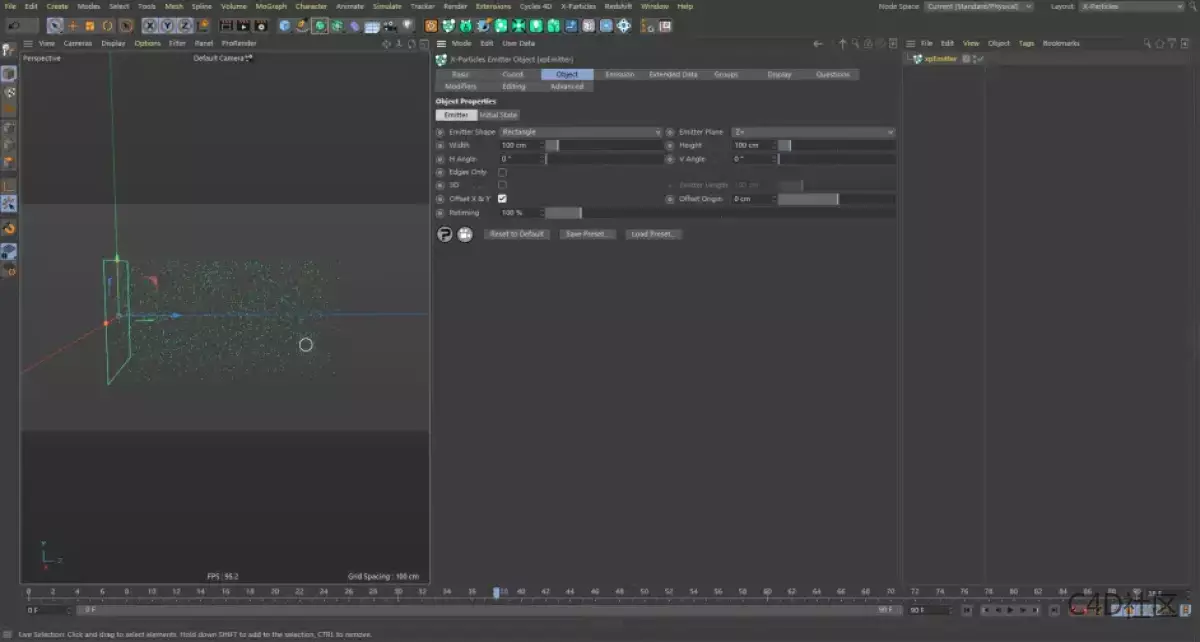The width and height of the screenshot is (1200, 642).
Task: Switch to the Emission tab
Action: pos(619,74)
